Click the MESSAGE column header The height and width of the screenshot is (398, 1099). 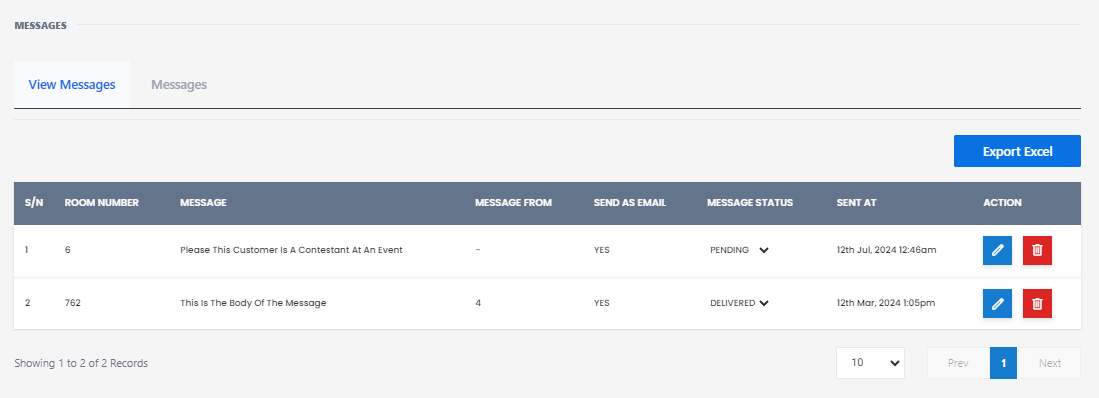coord(203,203)
